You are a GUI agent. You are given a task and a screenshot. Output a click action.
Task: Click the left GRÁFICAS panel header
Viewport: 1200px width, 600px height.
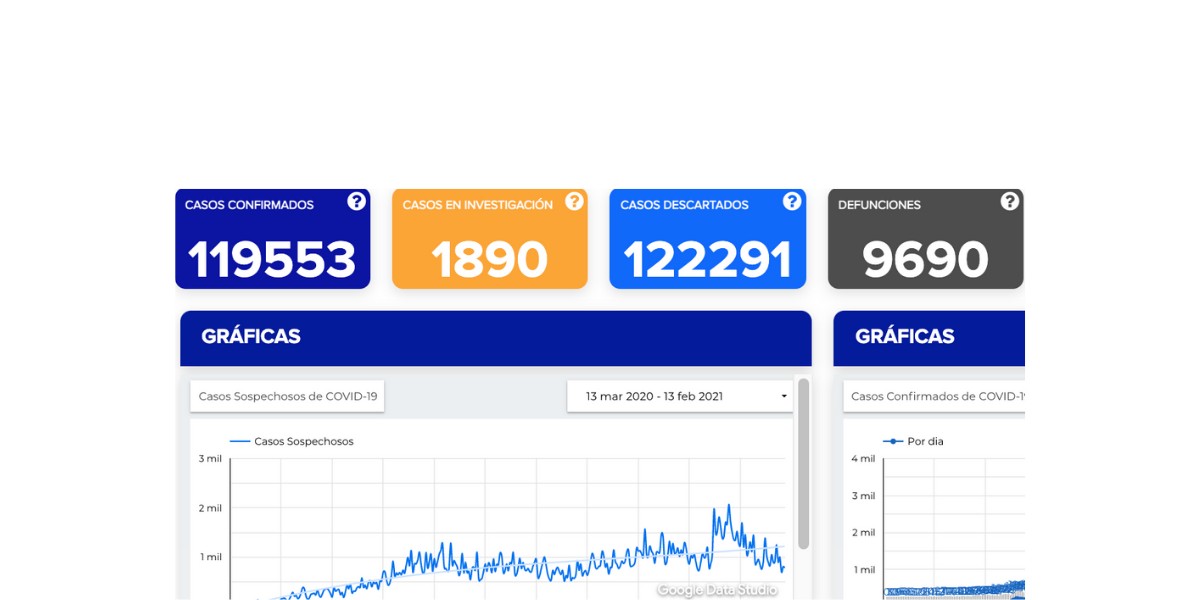[496, 338]
